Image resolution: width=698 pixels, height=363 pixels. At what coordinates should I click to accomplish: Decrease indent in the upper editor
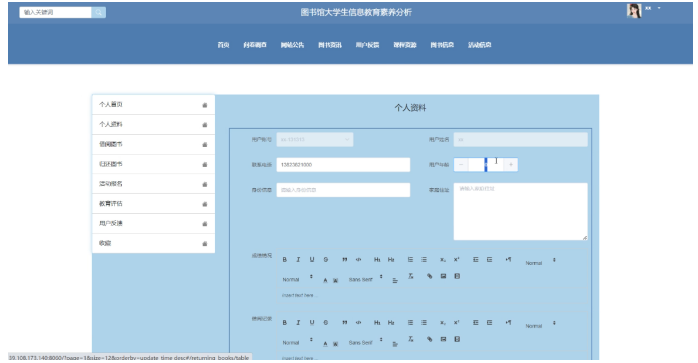[475, 260]
